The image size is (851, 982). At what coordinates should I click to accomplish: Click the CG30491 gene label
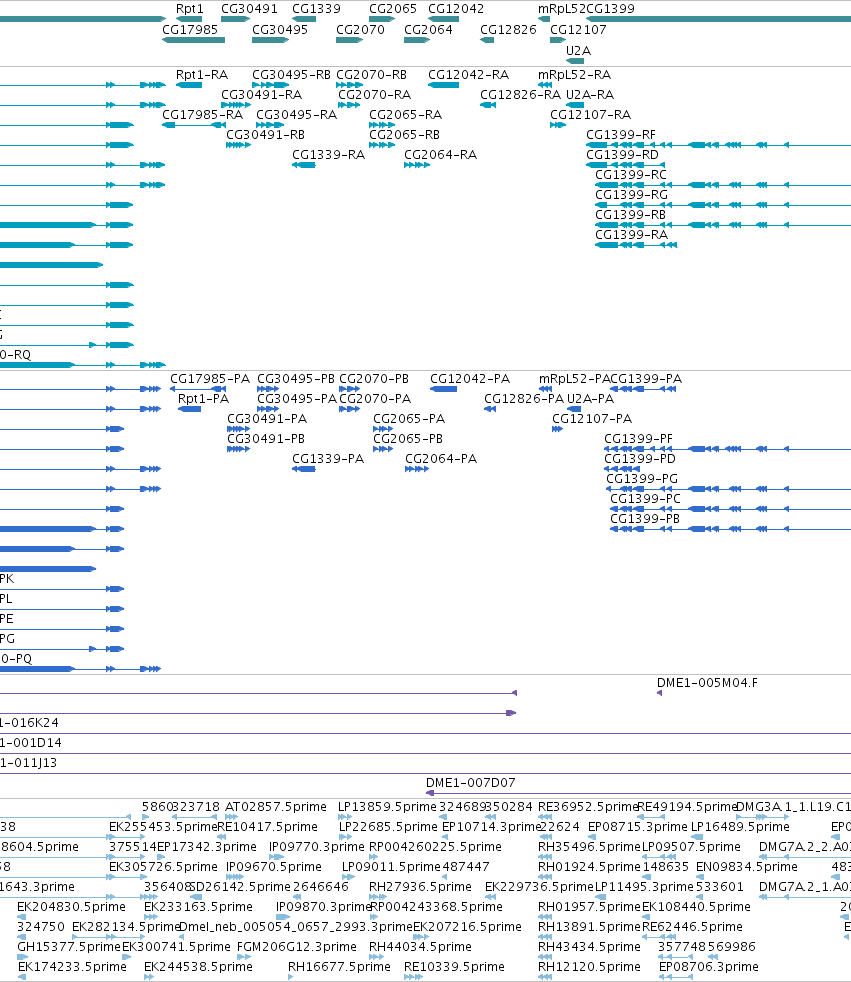click(249, 9)
